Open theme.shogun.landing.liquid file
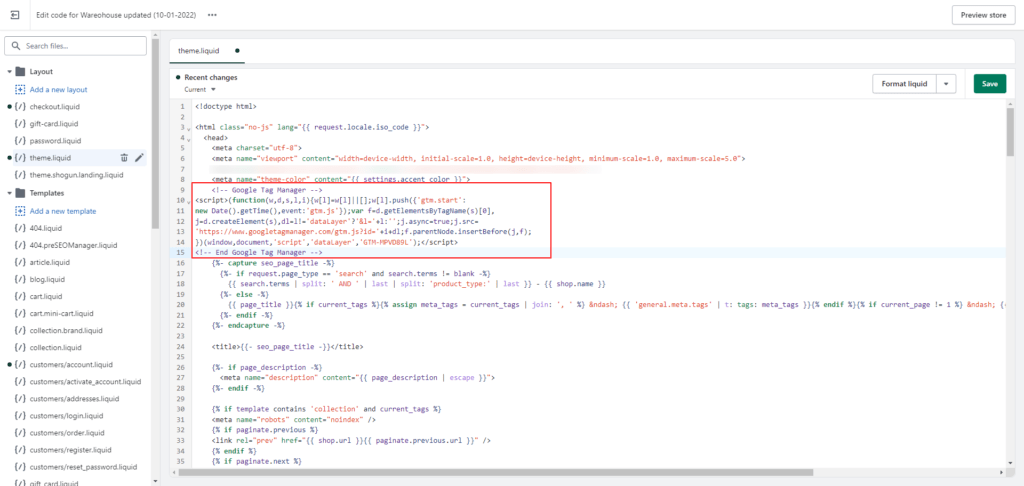 76,175
